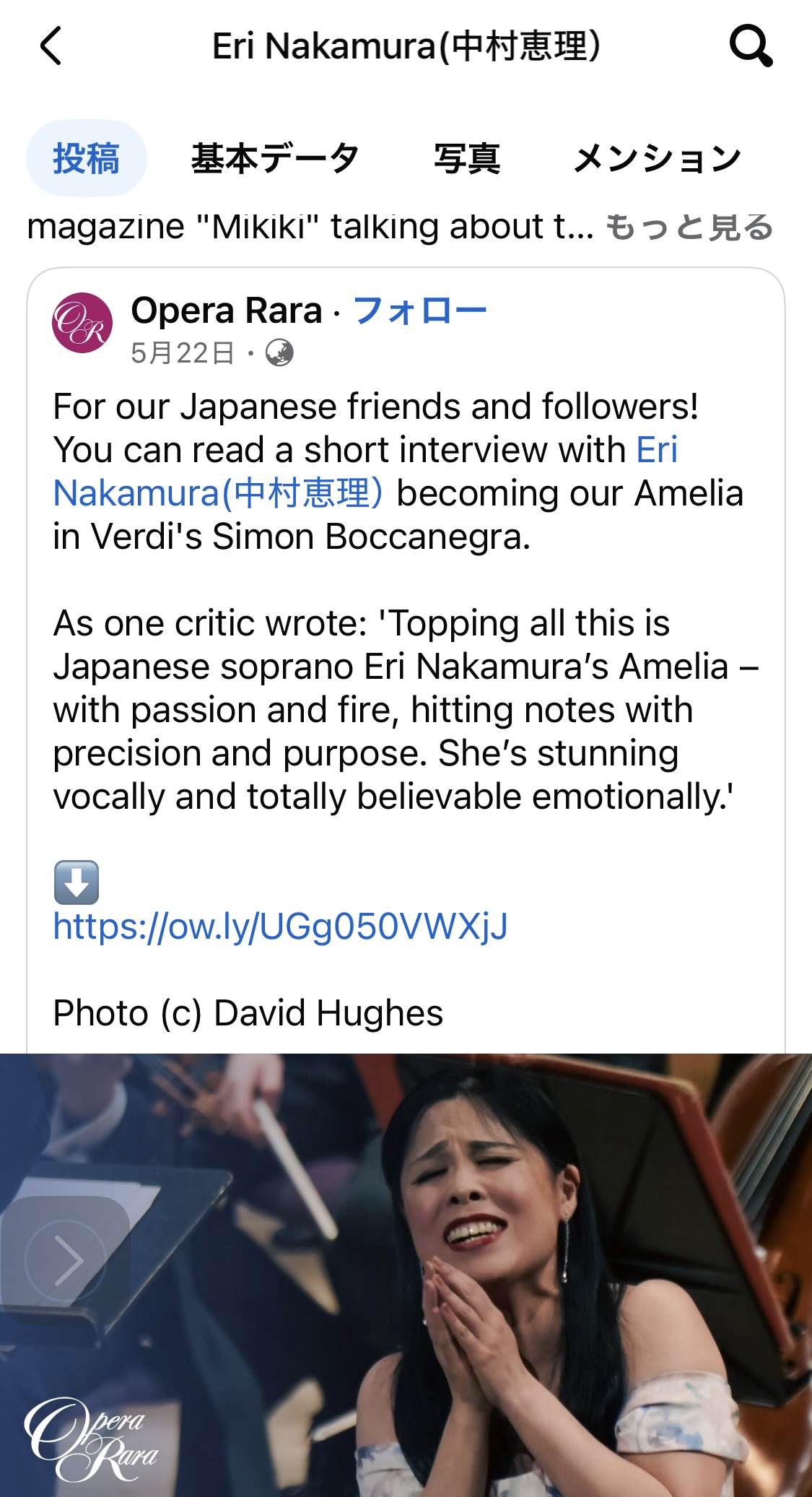The image size is (812, 1497).
Task: Tap the Eri Nakamura page title header
Action: 406,46
